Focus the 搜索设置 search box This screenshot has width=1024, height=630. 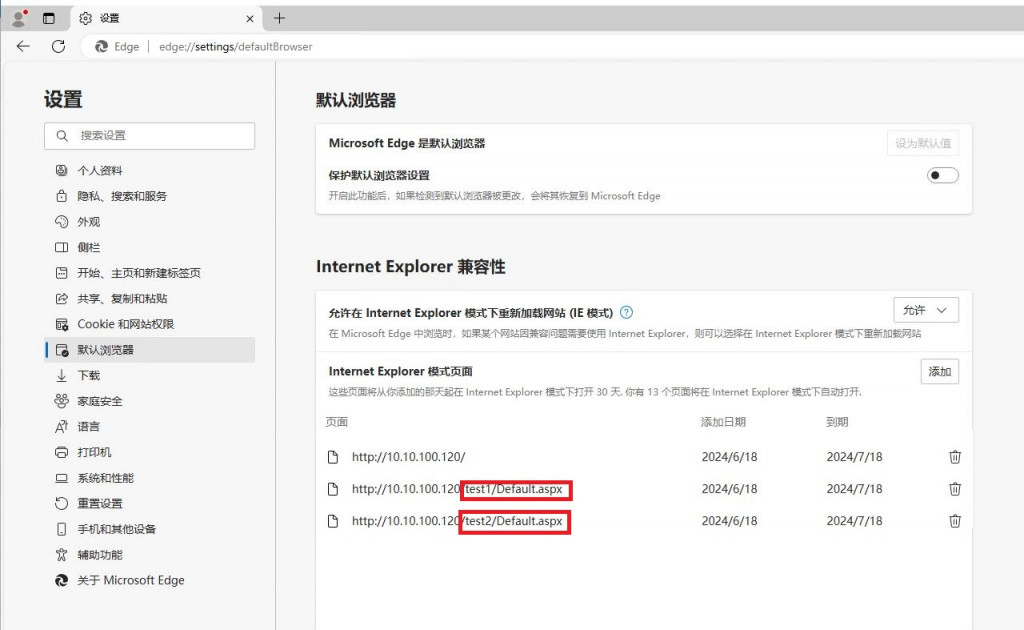[x=150, y=136]
